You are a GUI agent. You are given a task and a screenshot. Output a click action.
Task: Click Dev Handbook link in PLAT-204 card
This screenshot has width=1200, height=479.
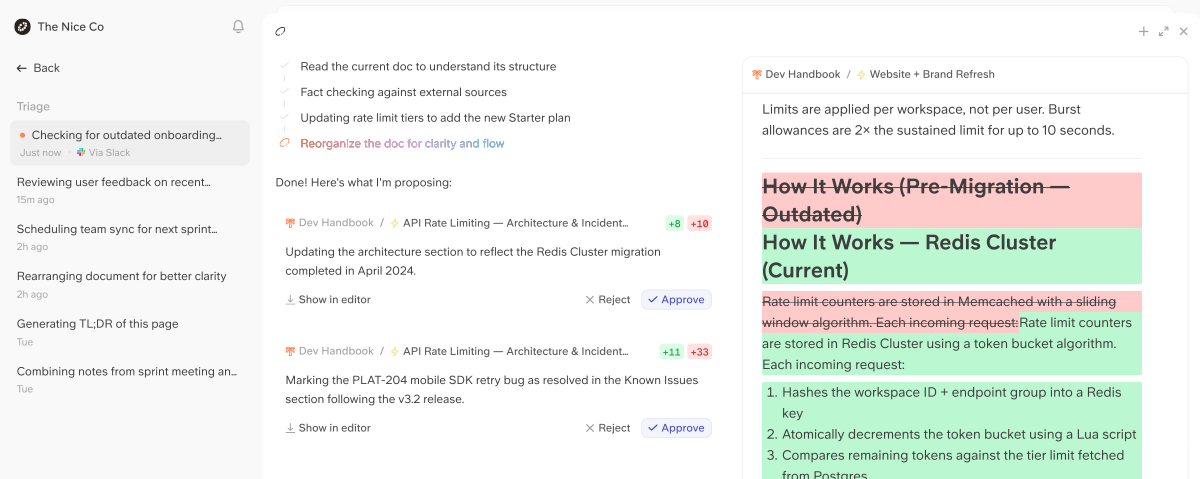click(x=336, y=351)
